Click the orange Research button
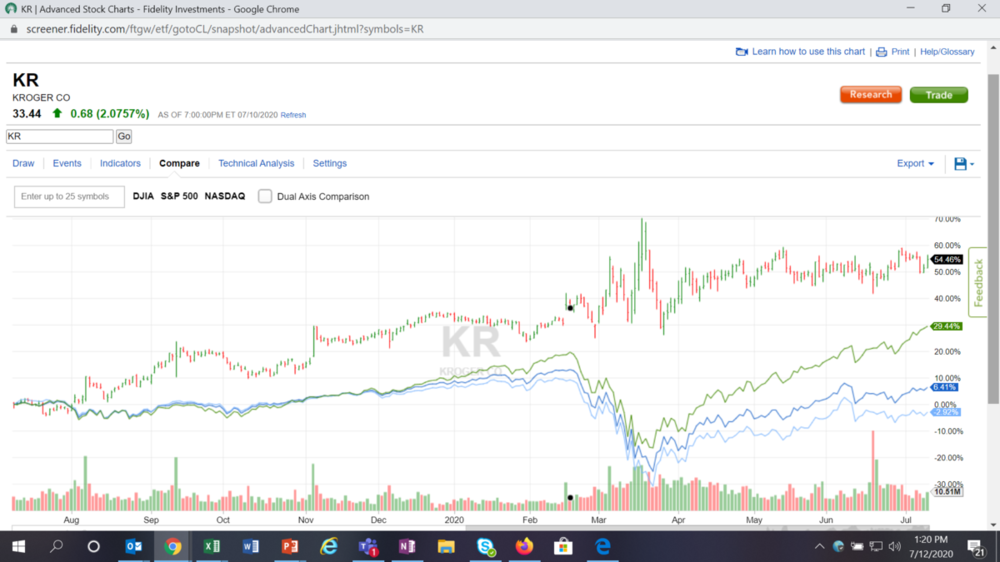Screen dimensions: 1000x562 [871, 94]
